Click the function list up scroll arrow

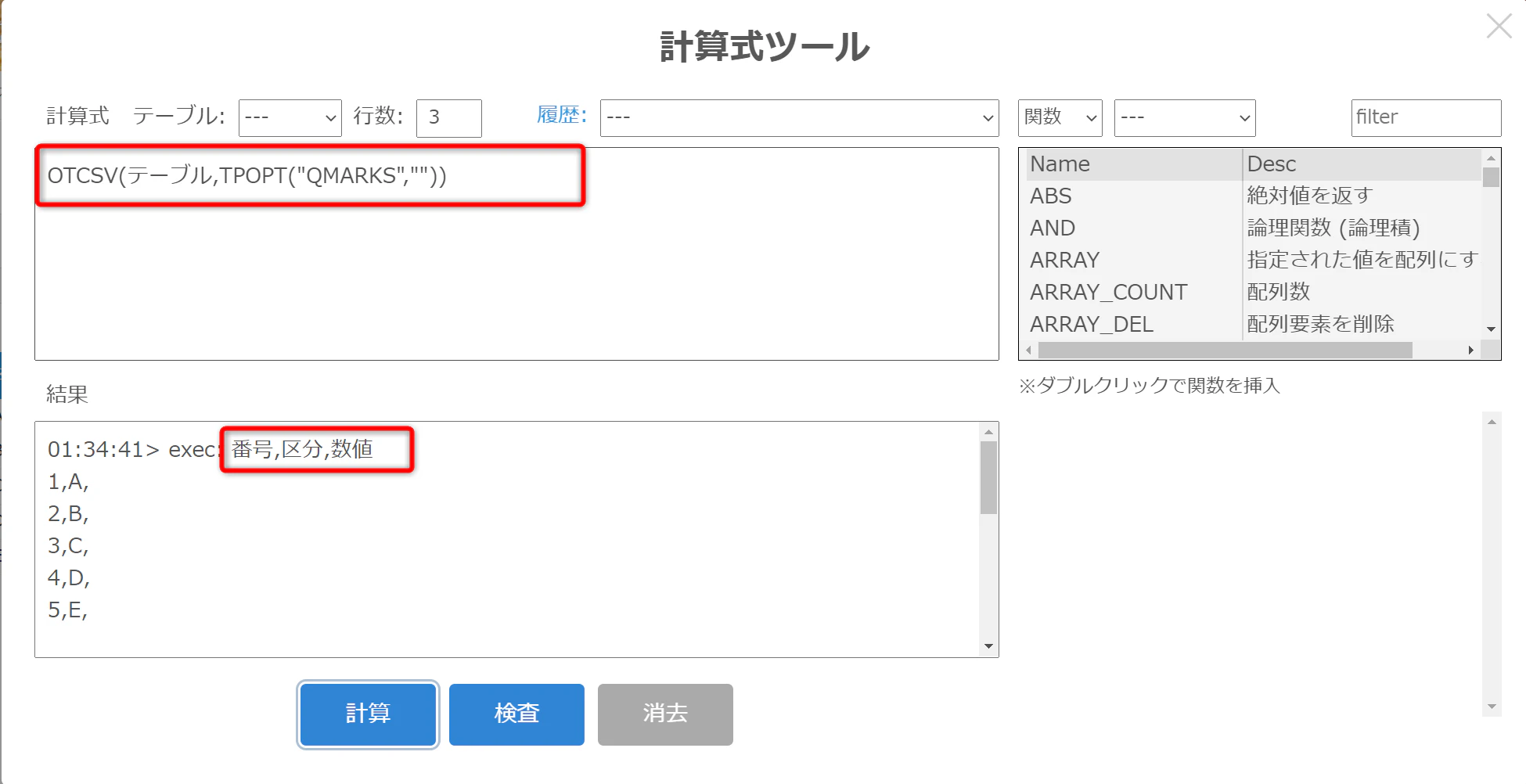click(x=1491, y=157)
